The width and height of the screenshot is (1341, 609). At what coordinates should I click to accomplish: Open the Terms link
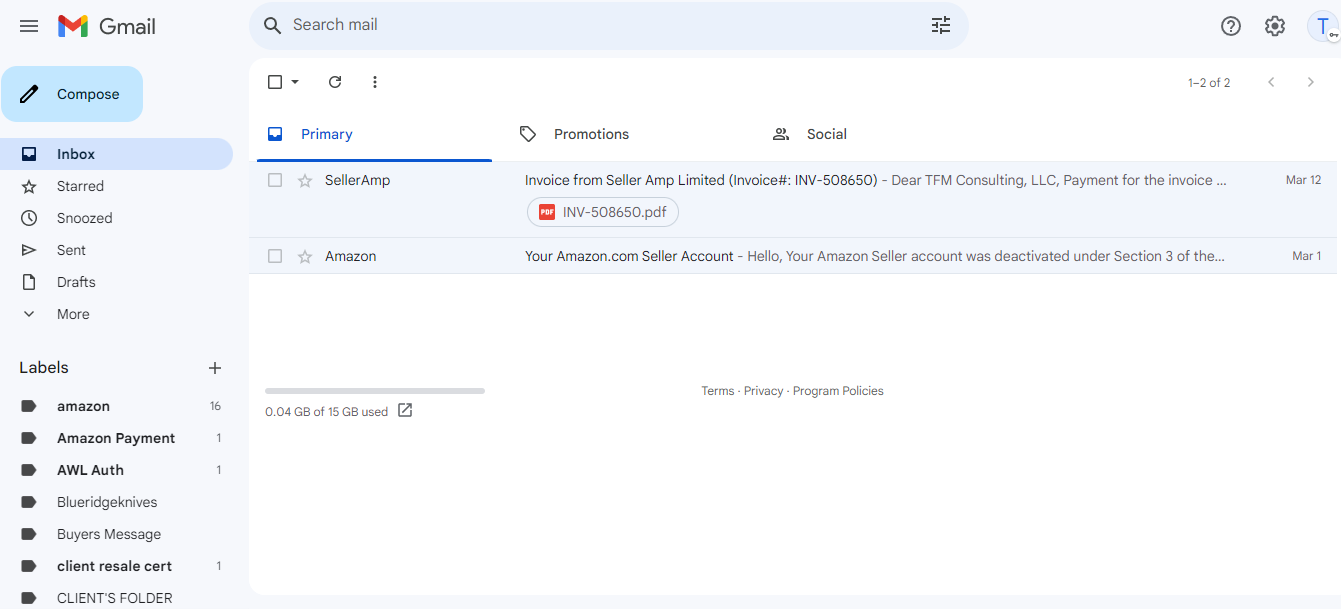718,391
